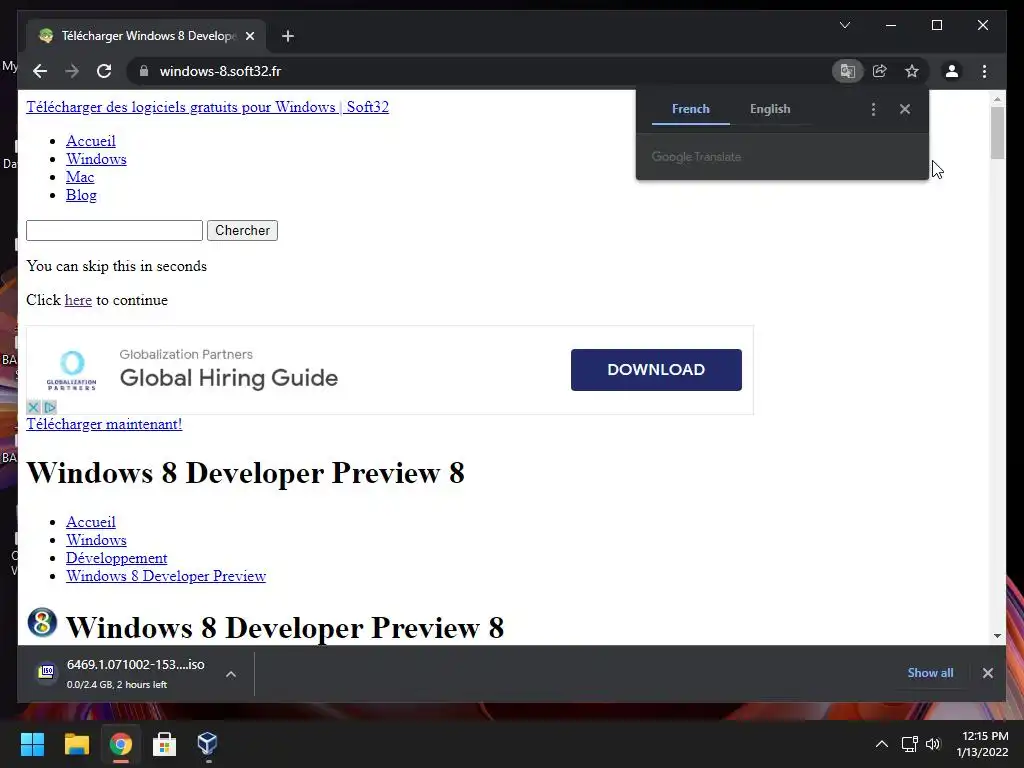Open translate popup options menu
The image size is (1024, 768).
(x=873, y=109)
